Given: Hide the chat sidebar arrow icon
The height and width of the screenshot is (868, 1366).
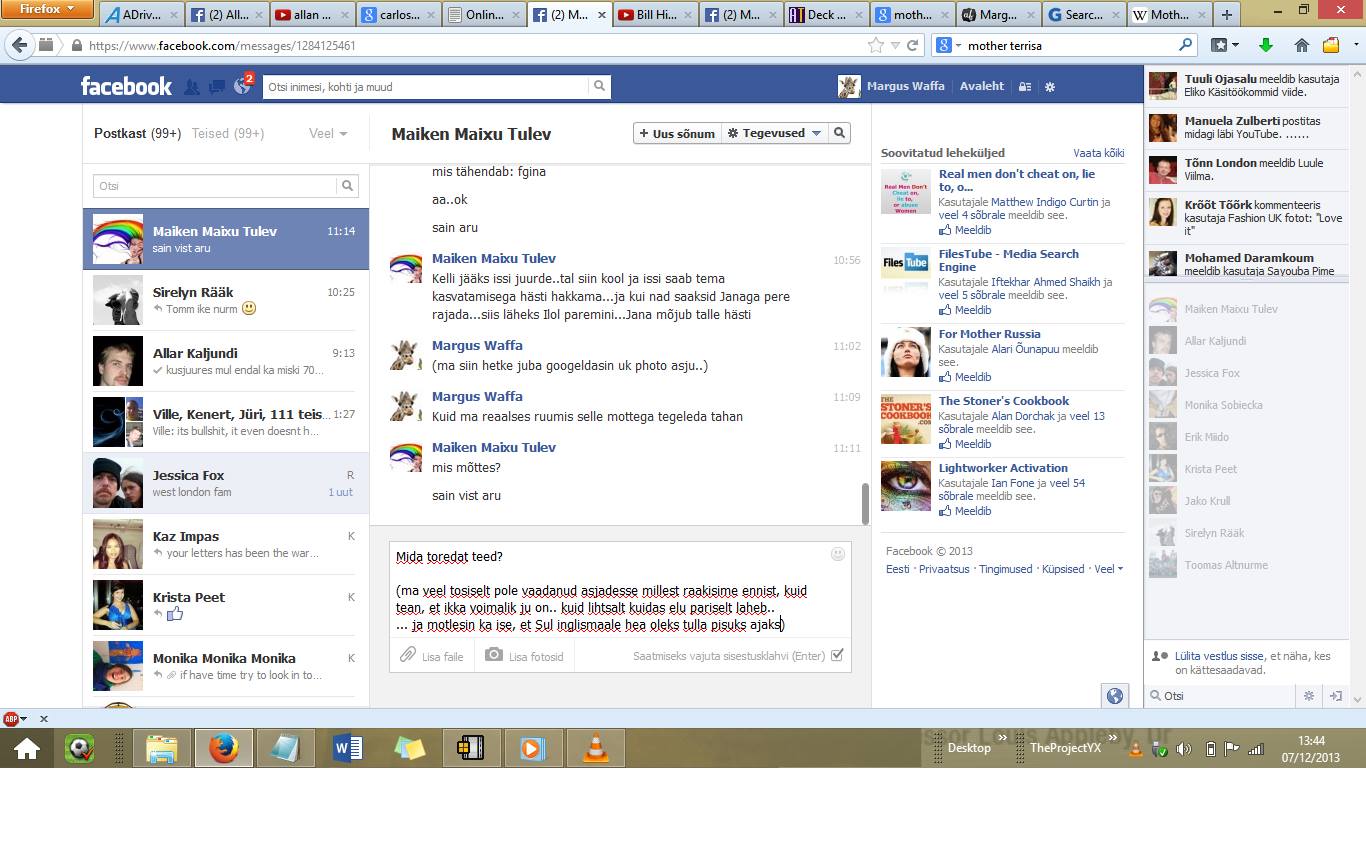Looking at the screenshot, I should 1335,695.
